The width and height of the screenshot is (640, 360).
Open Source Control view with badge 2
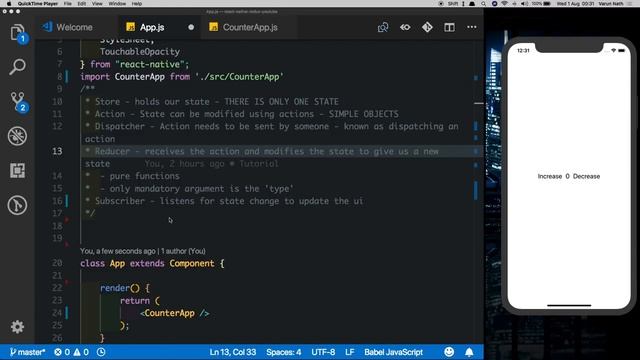(18, 101)
